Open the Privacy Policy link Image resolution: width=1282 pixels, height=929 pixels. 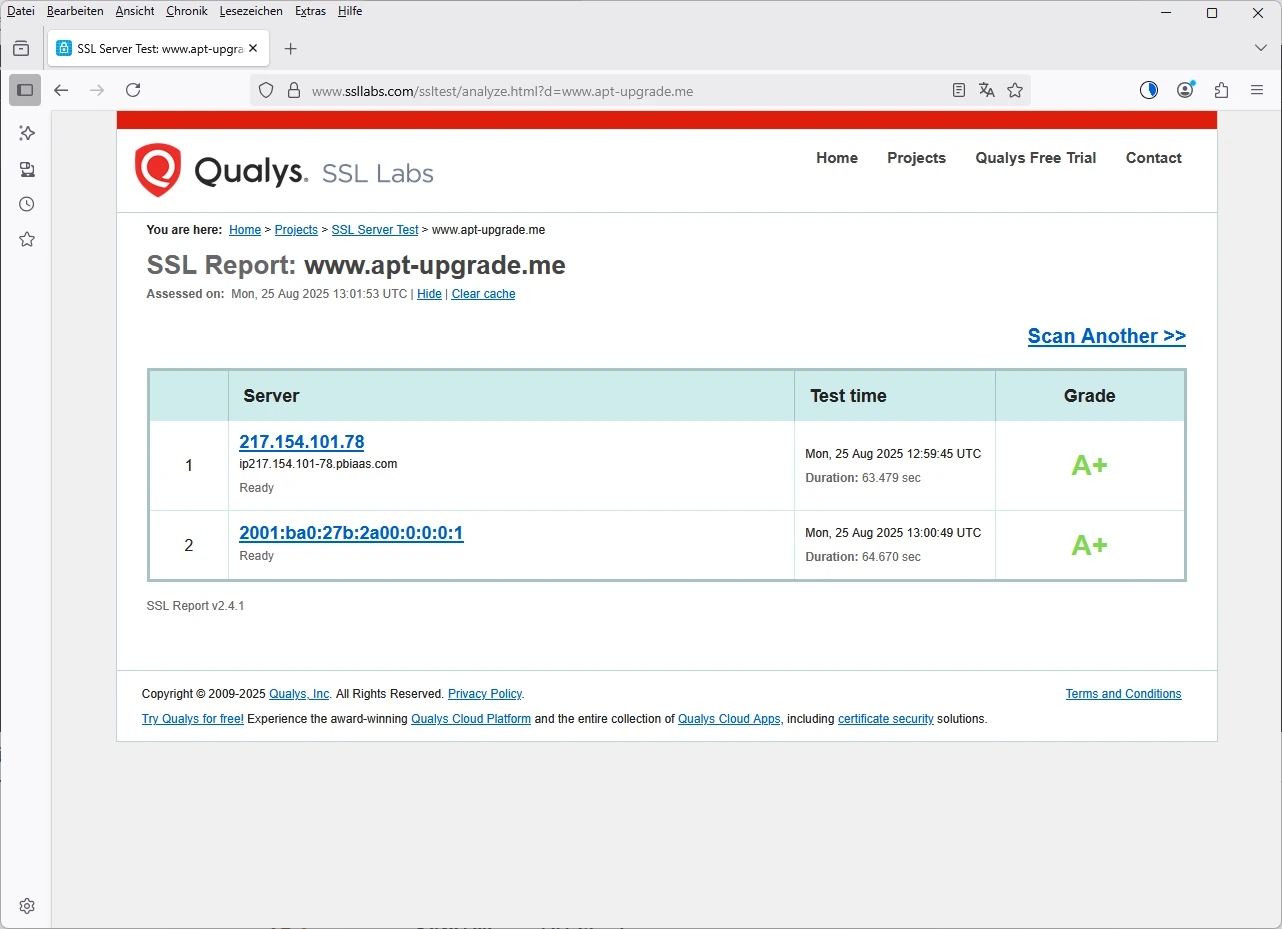tap(485, 694)
